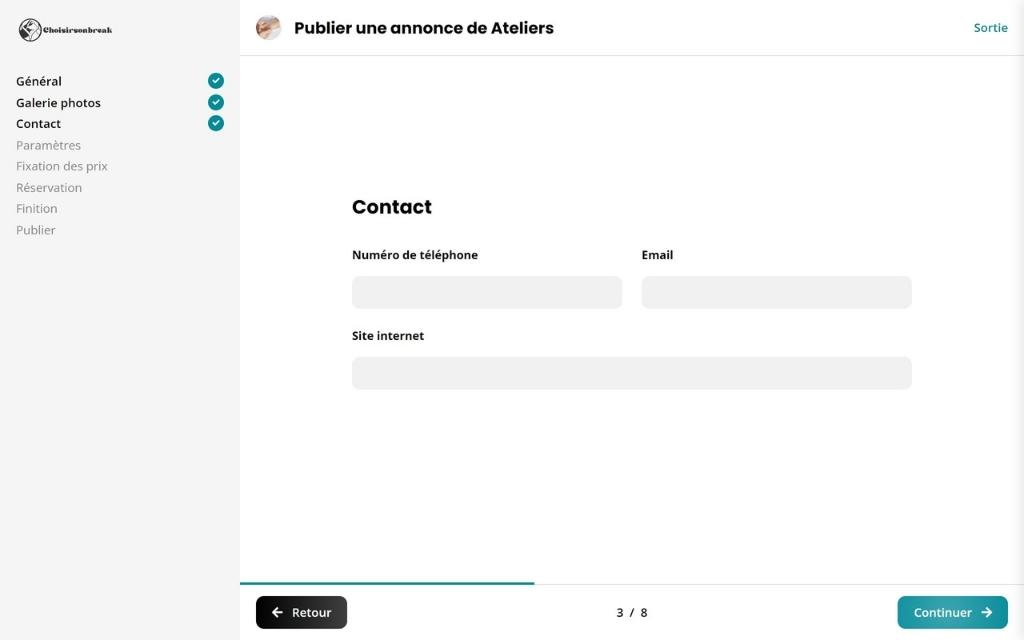The image size is (1024, 640).
Task: Focus the Site internet input field
Action: point(631,373)
